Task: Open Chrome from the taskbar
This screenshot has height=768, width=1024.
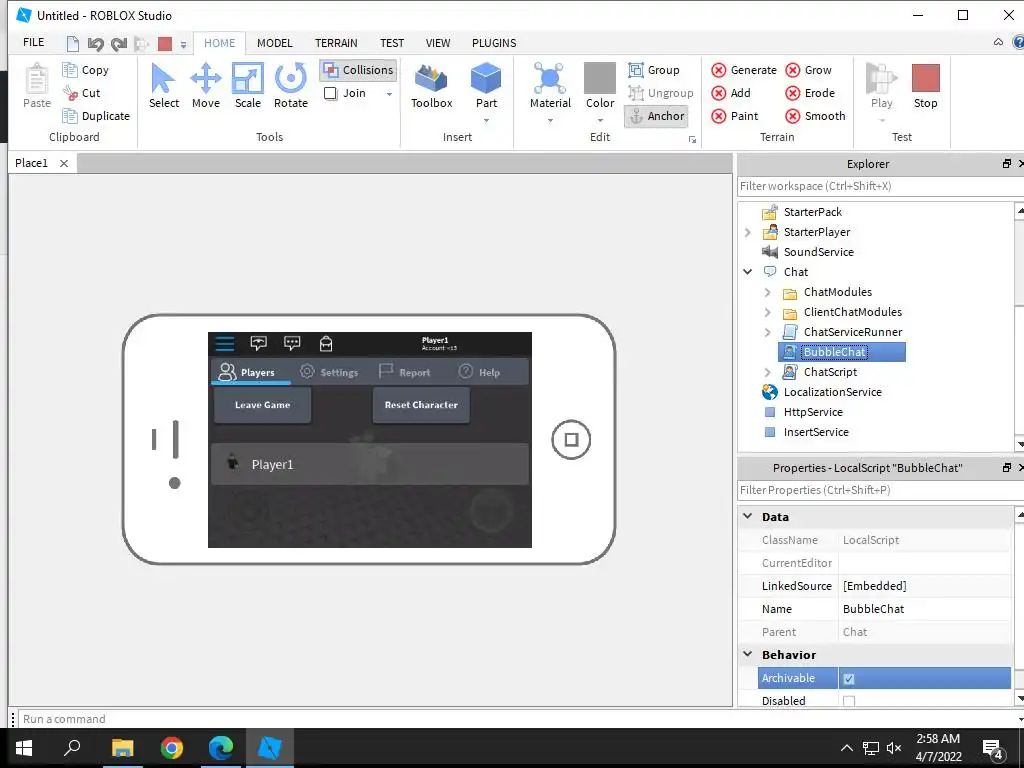Action: [172, 748]
